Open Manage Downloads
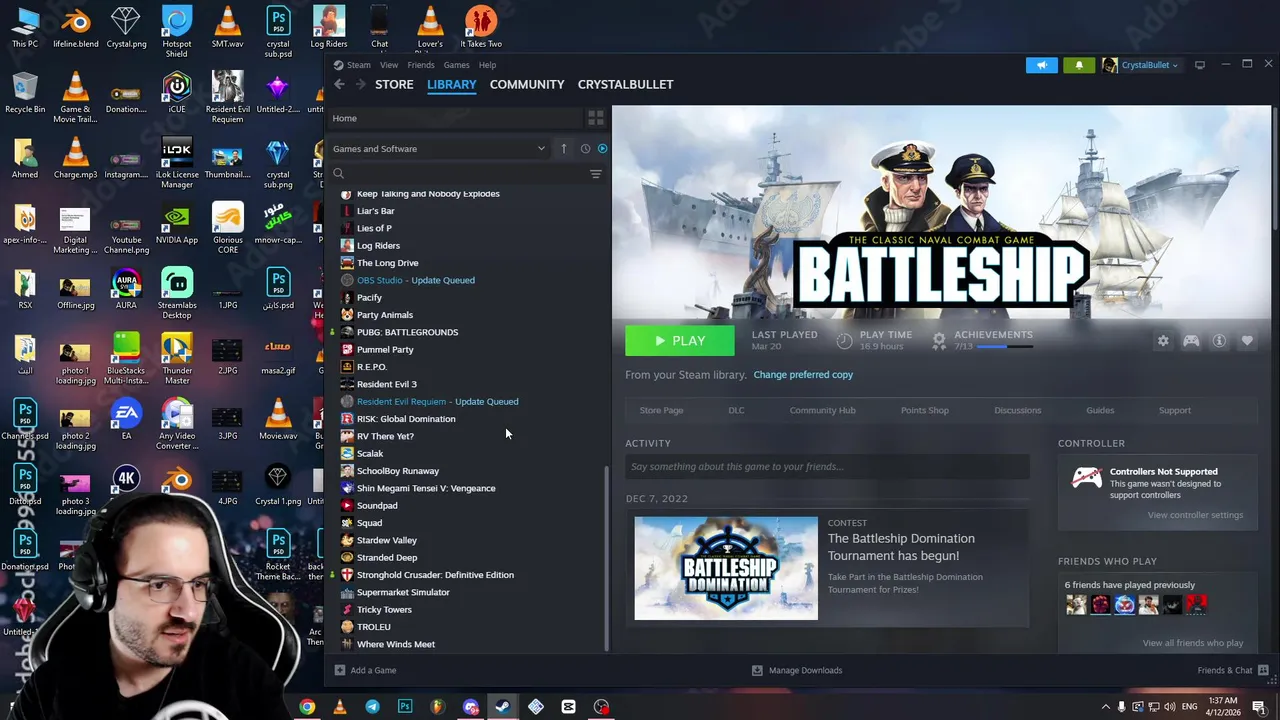The image size is (1280, 720). 797,670
